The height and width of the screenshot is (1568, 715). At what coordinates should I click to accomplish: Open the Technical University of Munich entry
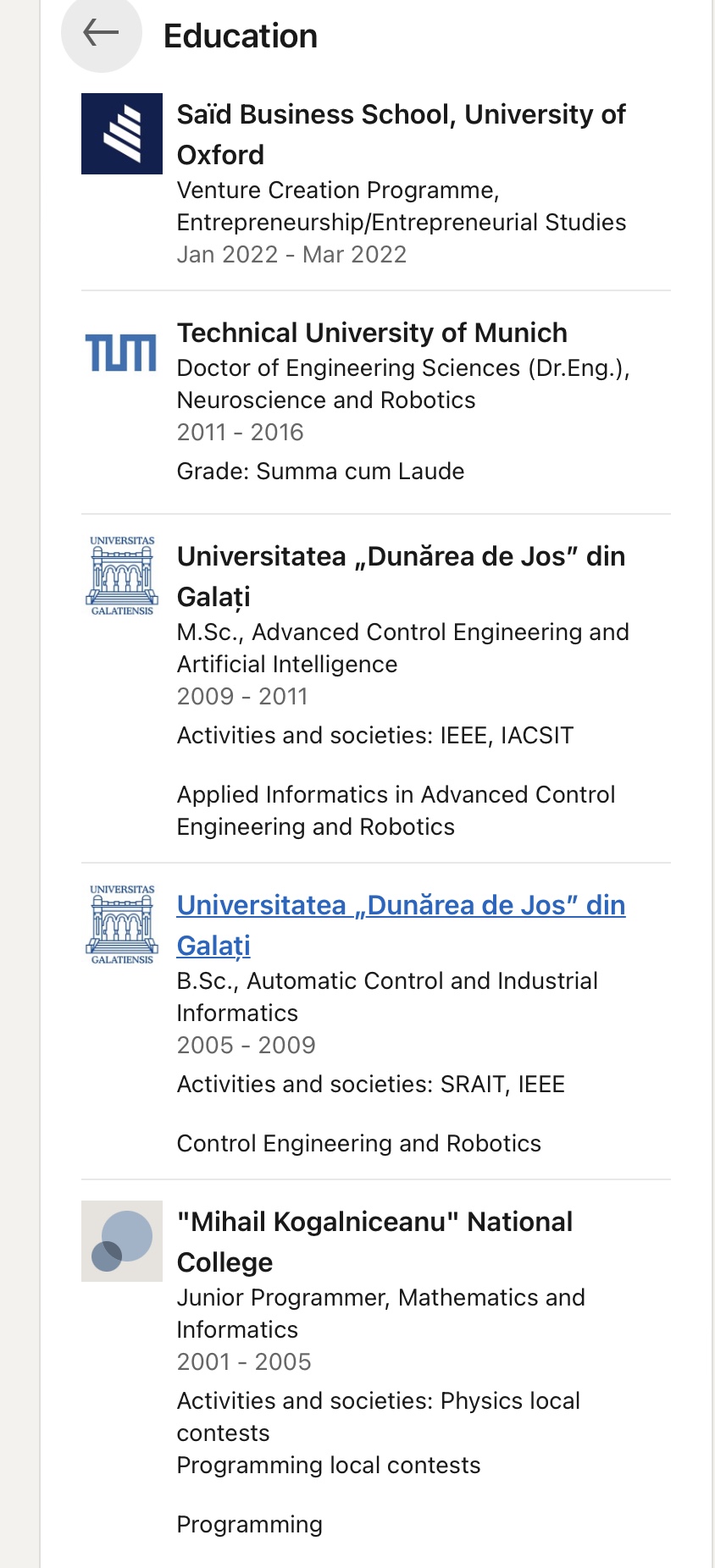(x=372, y=333)
